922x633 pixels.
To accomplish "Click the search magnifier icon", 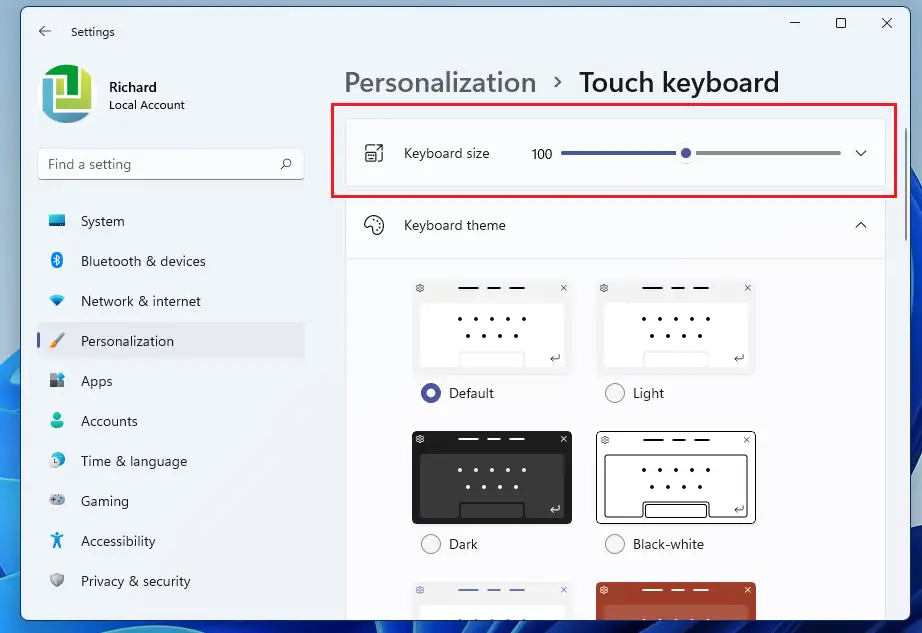I will click(286, 164).
